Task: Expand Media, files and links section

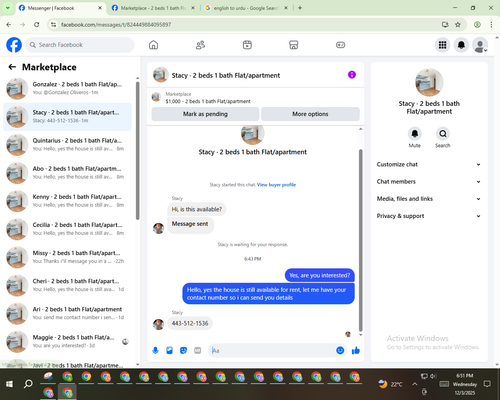Action: (429, 199)
